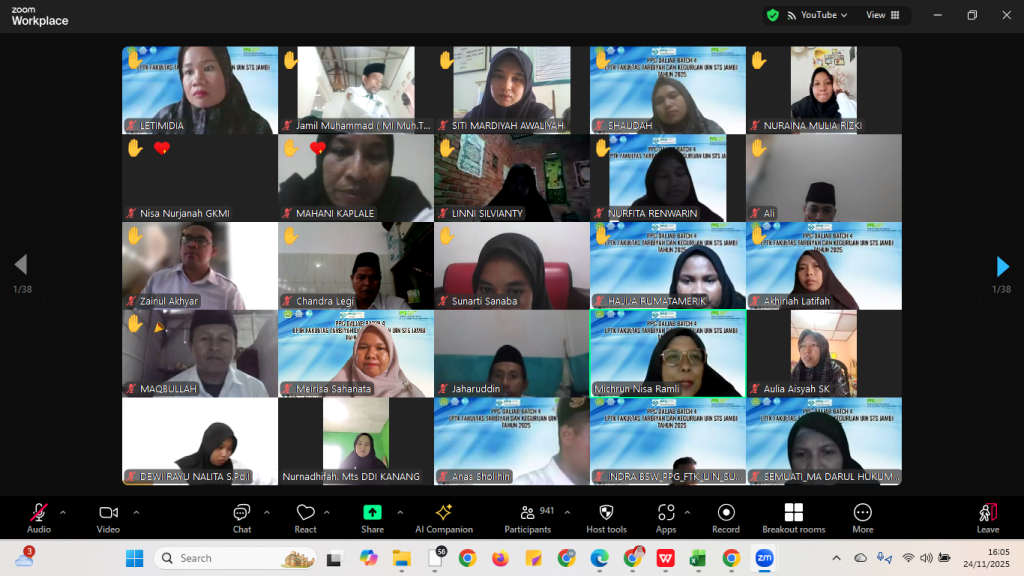This screenshot has height=576, width=1024.
Task: Unmute microphone with Audio button
Action: (39, 517)
